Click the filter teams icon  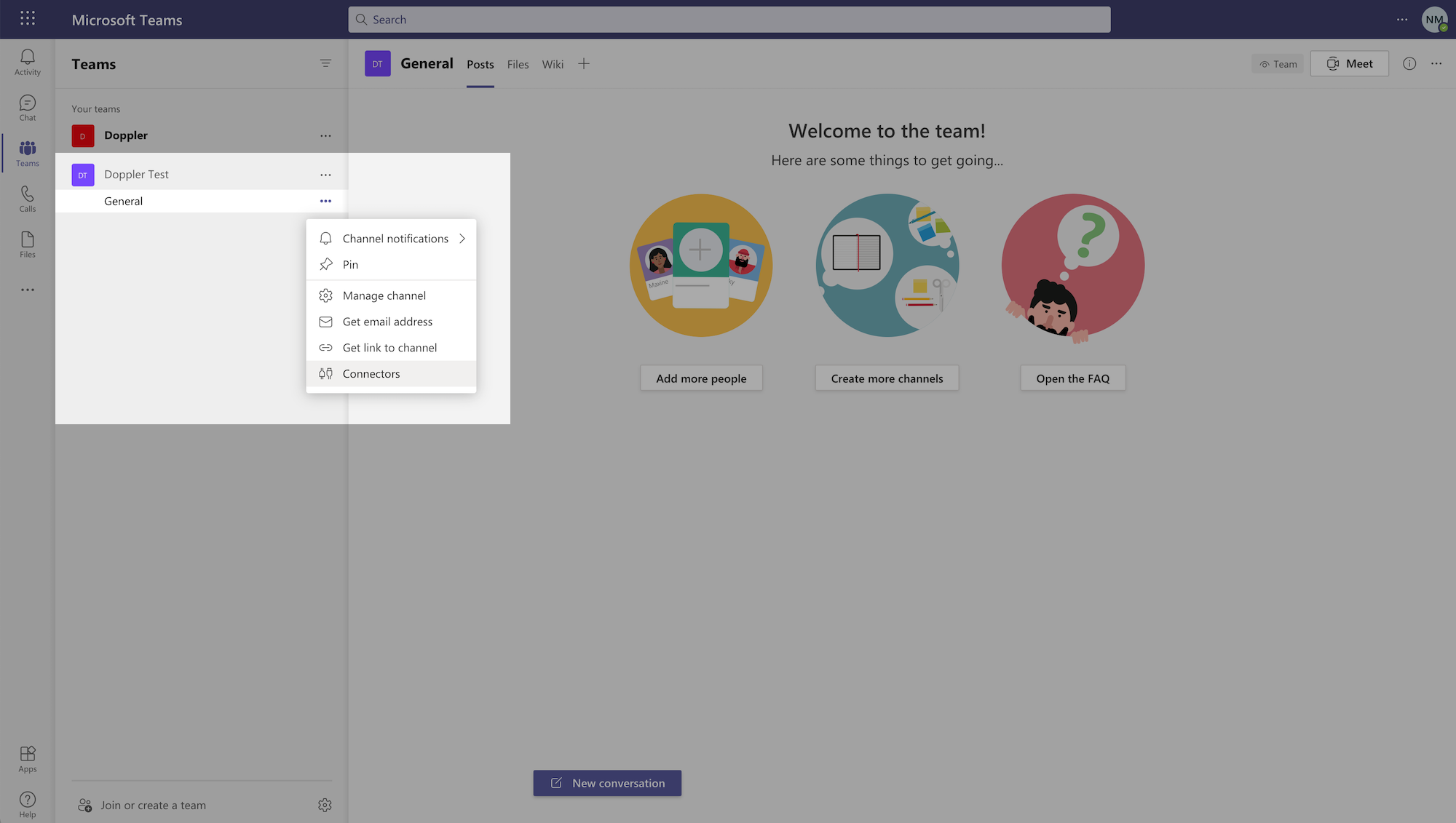click(325, 64)
